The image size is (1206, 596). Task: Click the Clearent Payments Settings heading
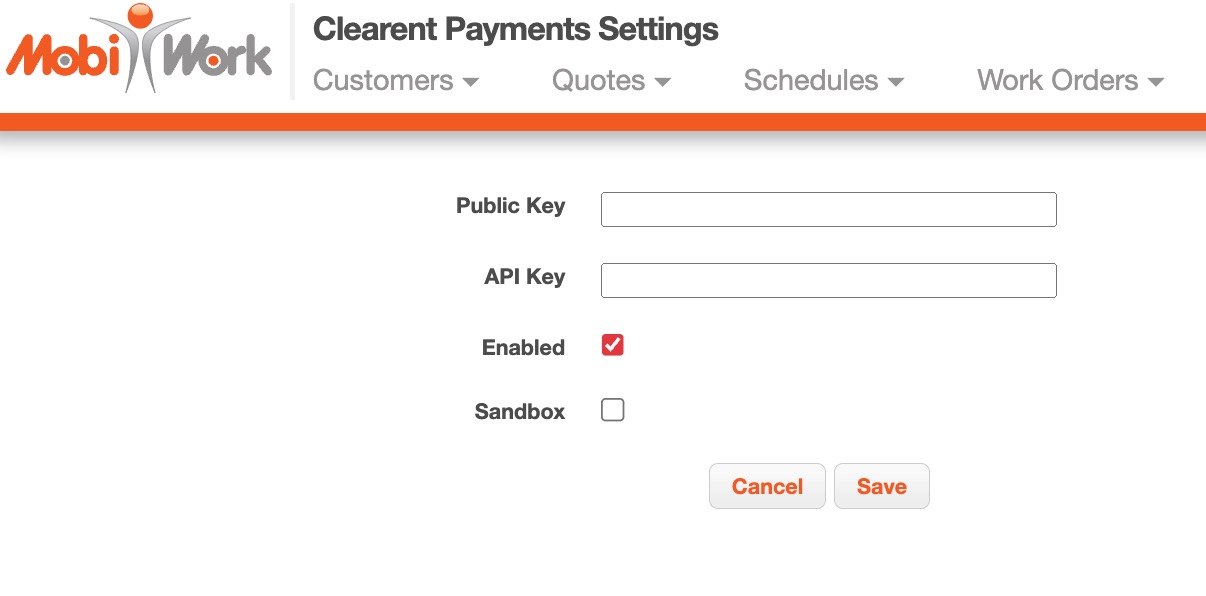pyautogui.click(x=515, y=29)
